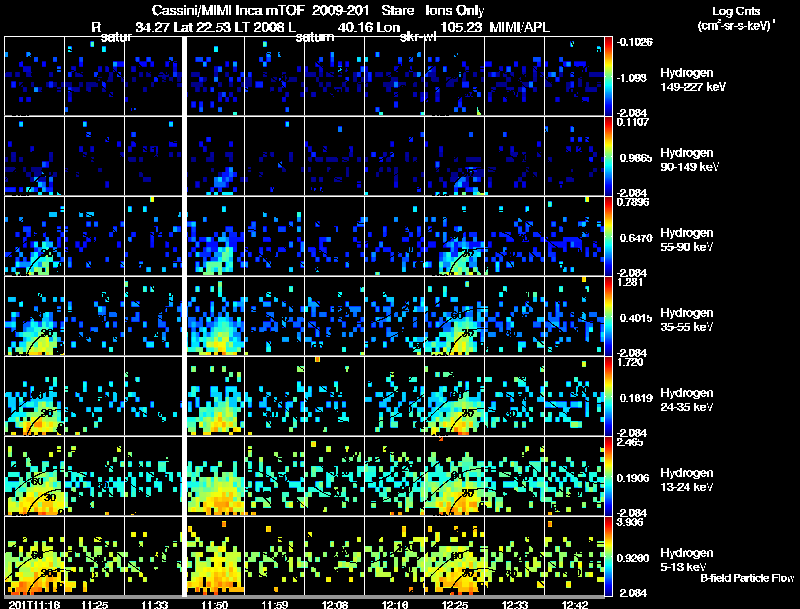This screenshot has width=800, height=609.
Task: Click the 0.7896 colorbar maximum value
Action: pos(633,202)
